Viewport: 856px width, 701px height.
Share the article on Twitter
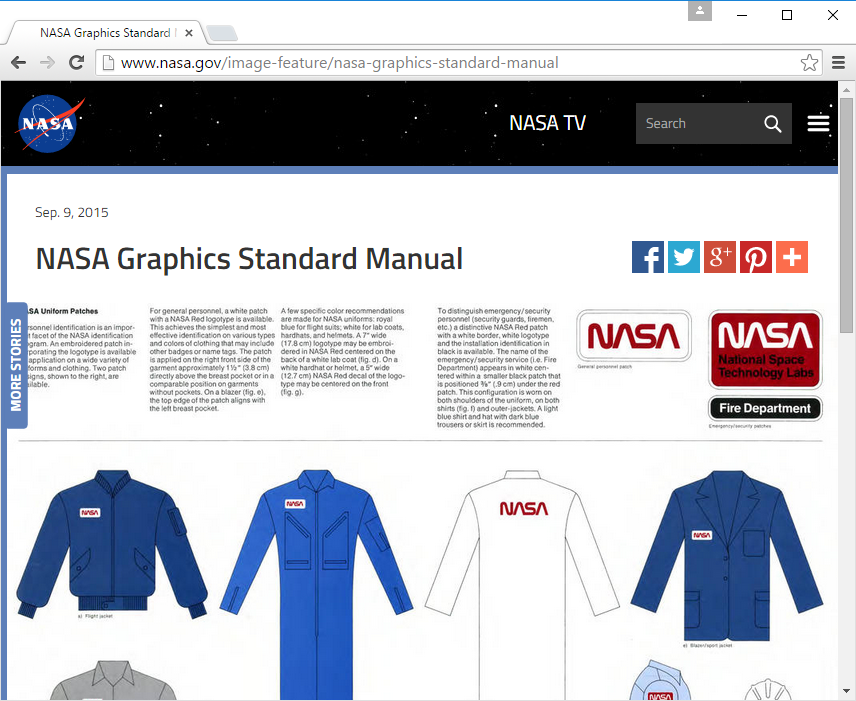[683, 257]
